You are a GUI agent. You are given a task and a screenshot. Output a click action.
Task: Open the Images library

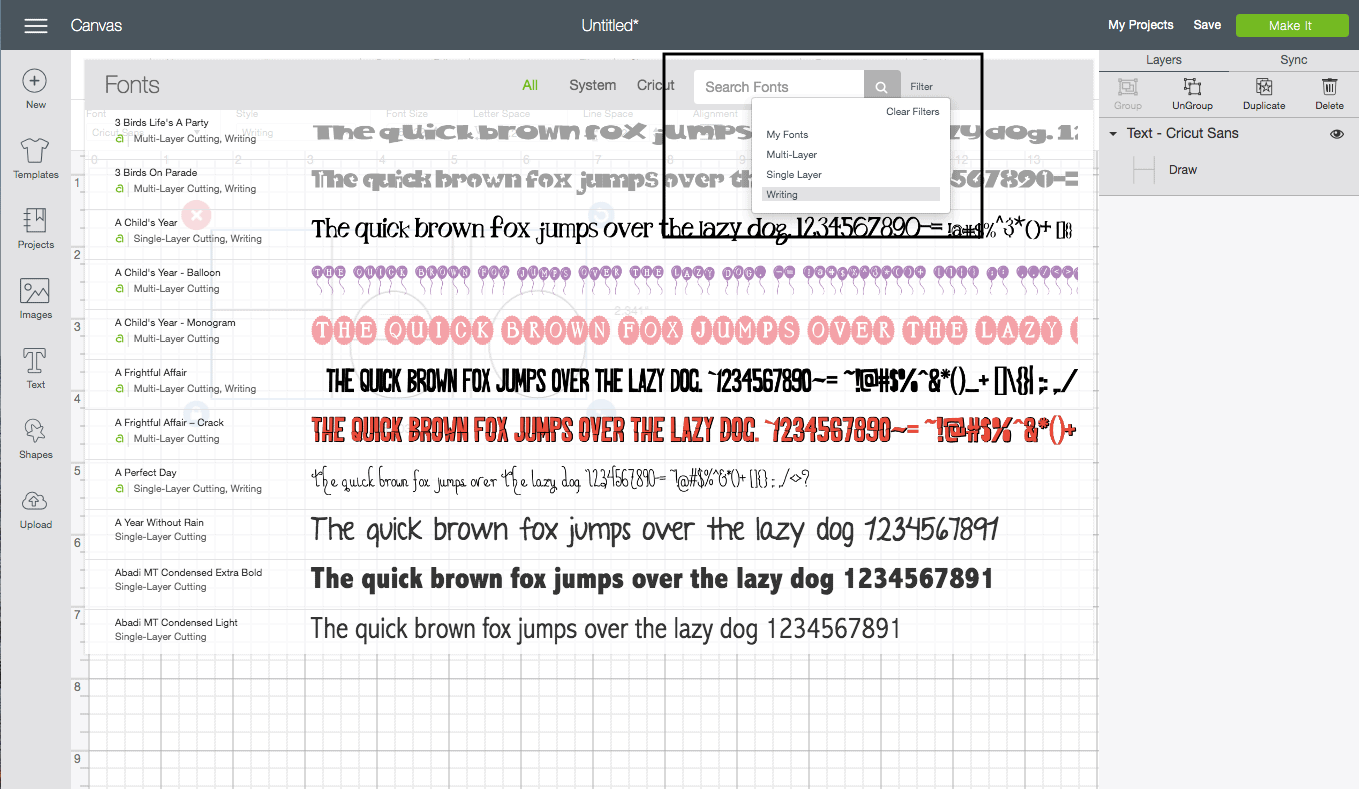tap(35, 292)
